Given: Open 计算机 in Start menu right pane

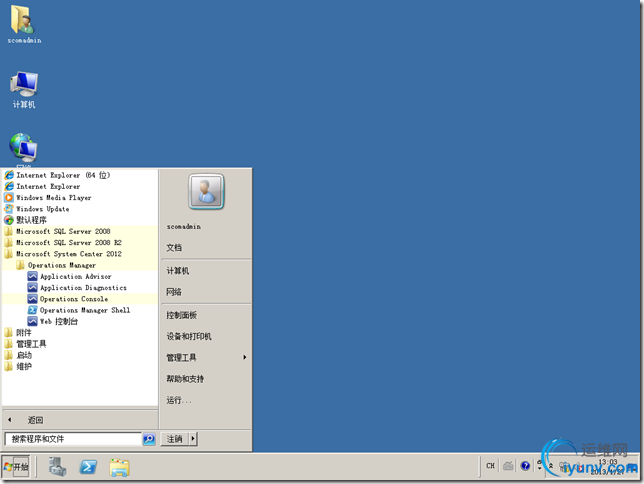Looking at the screenshot, I should (x=178, y=271).
